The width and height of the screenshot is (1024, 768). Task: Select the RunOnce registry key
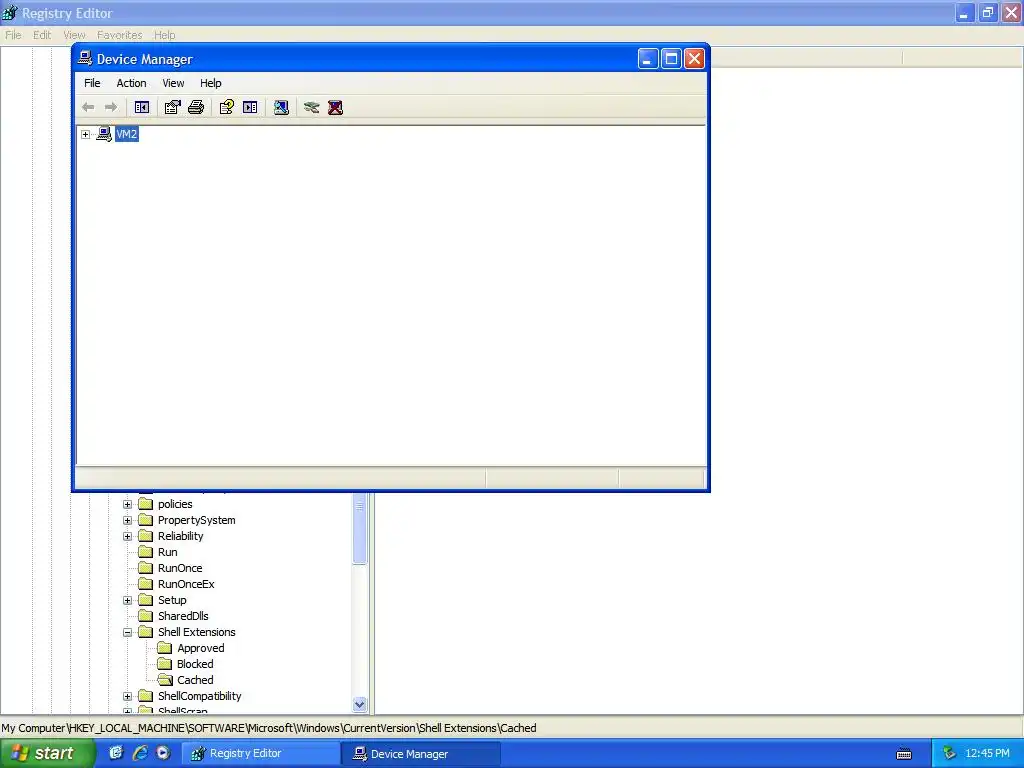point(180,568)
